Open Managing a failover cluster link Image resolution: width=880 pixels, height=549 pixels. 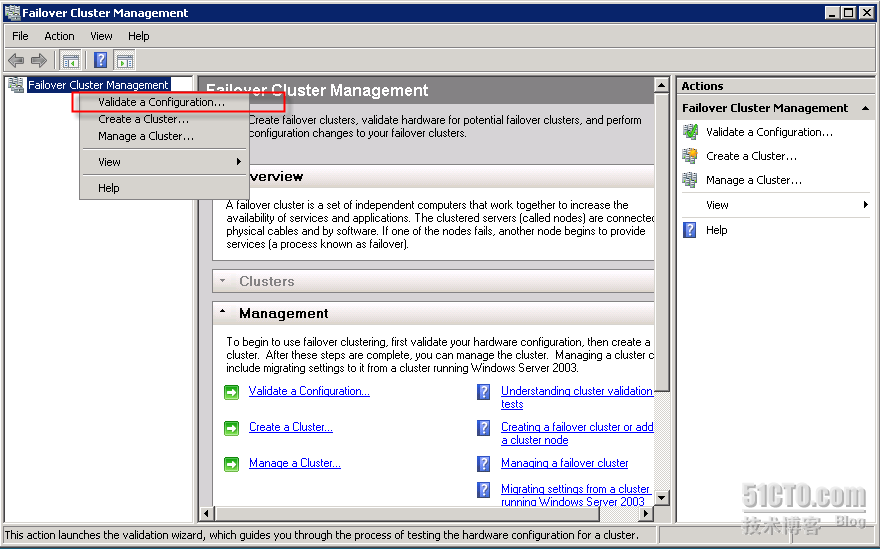[x=565, y=463]
